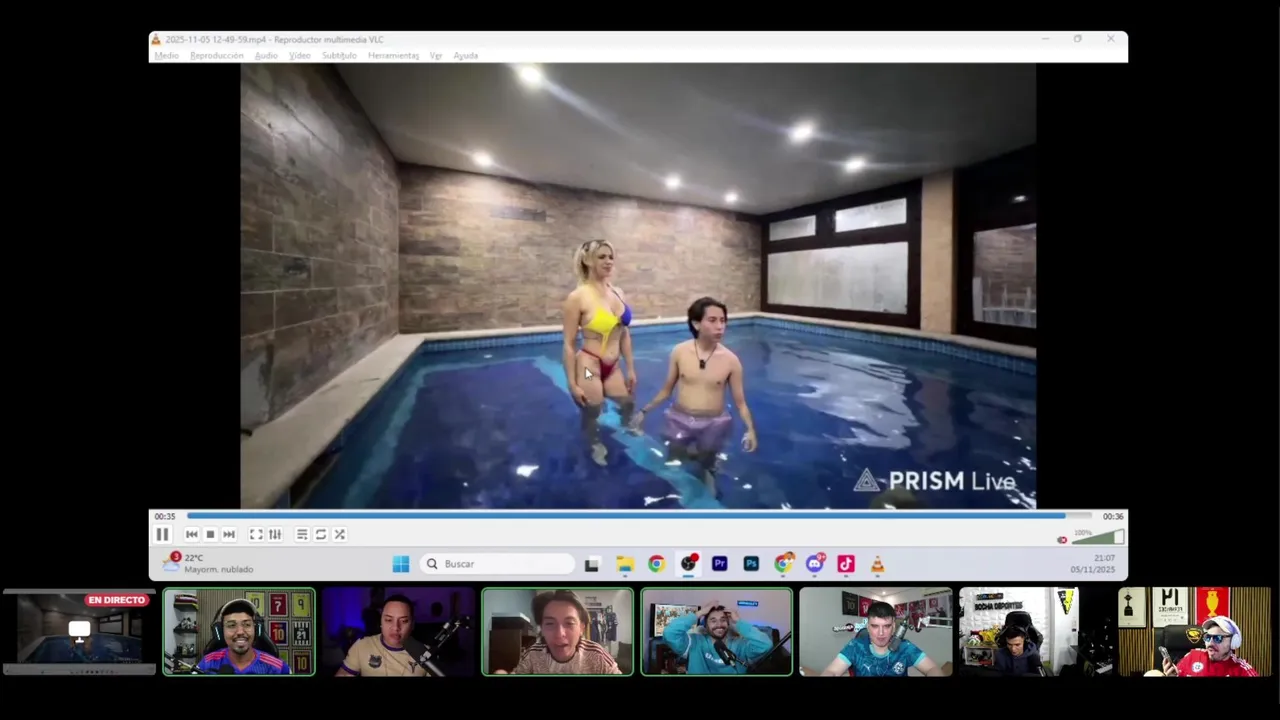
Task: Close the VLC window
Action: coord(1110,39)
